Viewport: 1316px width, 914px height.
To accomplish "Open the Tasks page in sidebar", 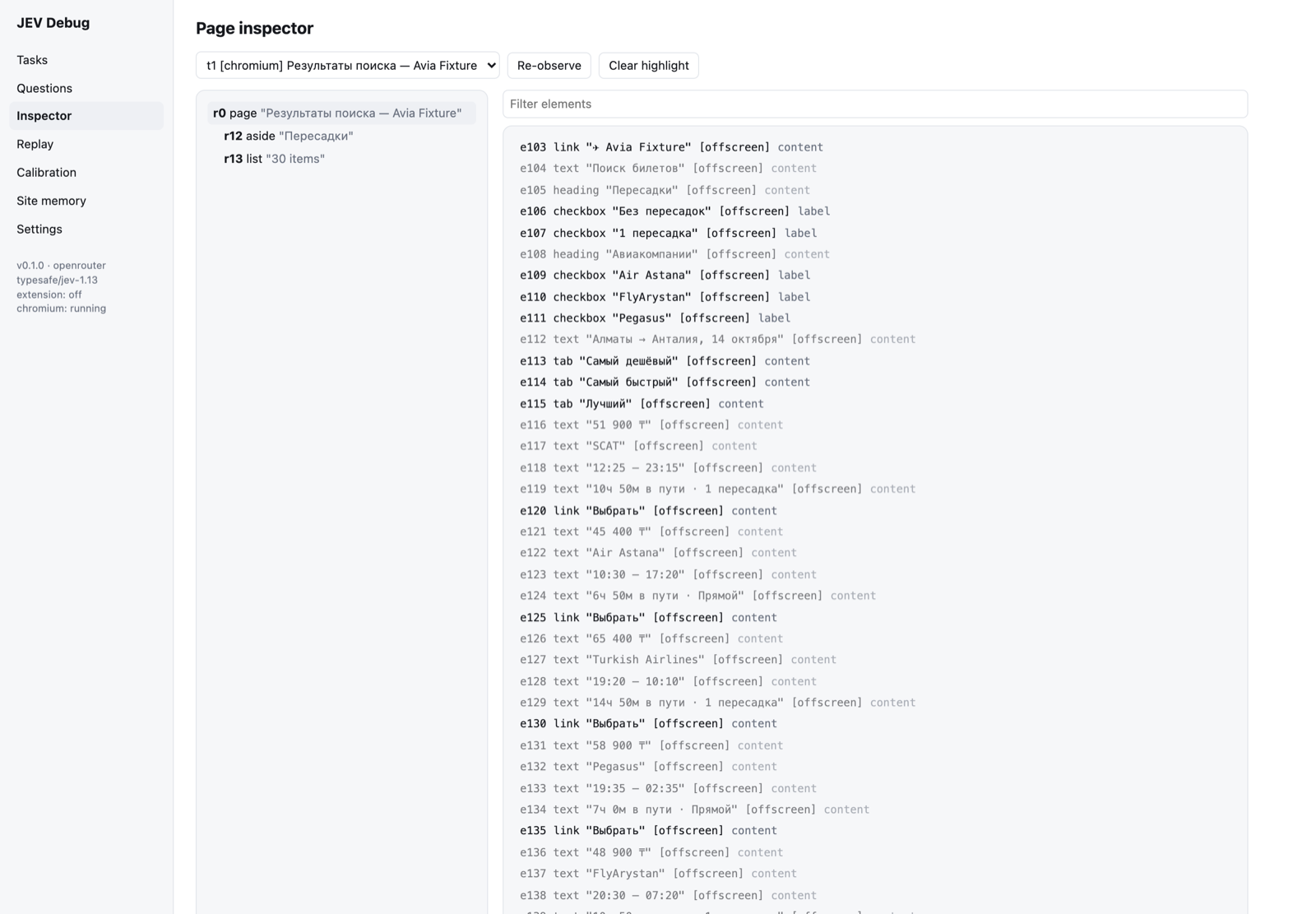I will pyautogui.click(x=86, y=60).
